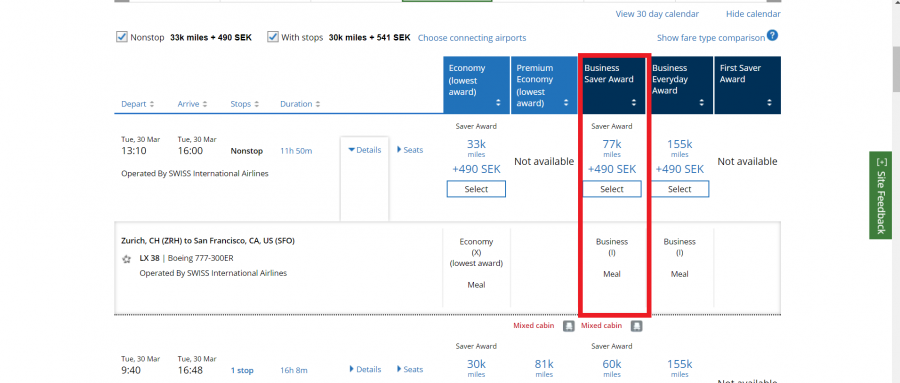This screenshot has width=900, height=383.
Task: Click the 155k miles price on 9:40 flight
Action: (680, 367)
